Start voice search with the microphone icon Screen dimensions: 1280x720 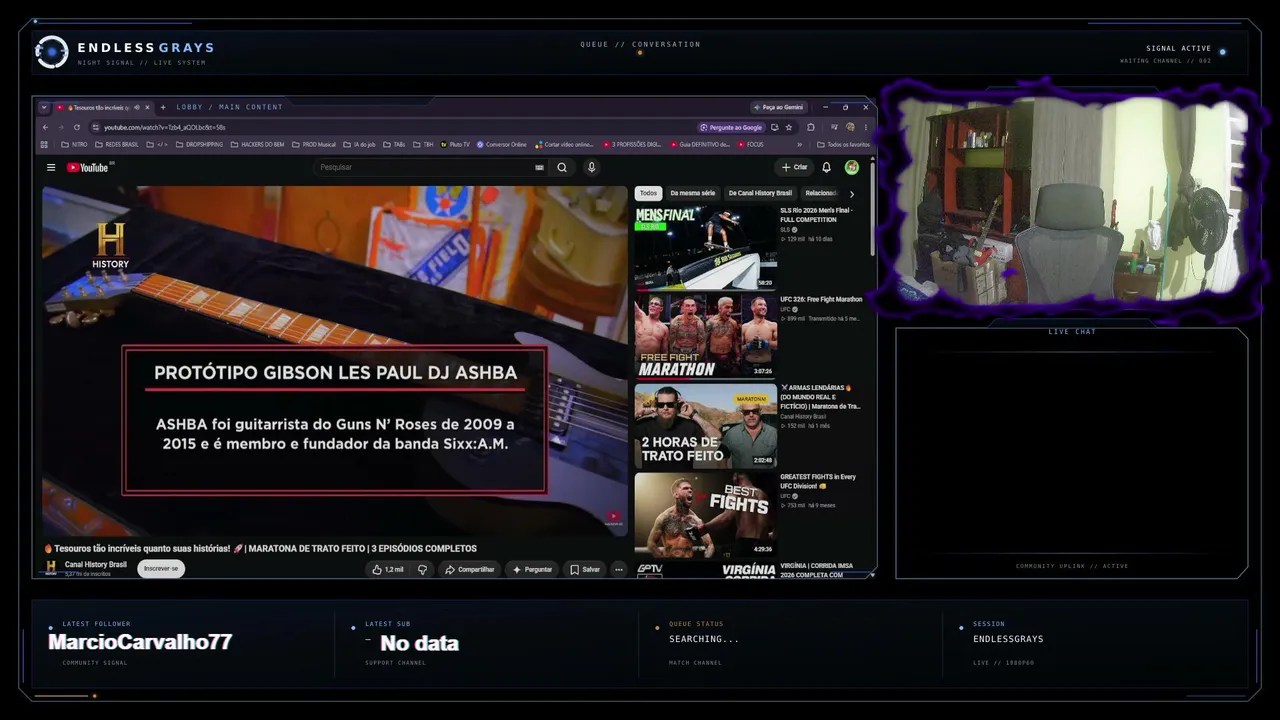click(591, 167)
